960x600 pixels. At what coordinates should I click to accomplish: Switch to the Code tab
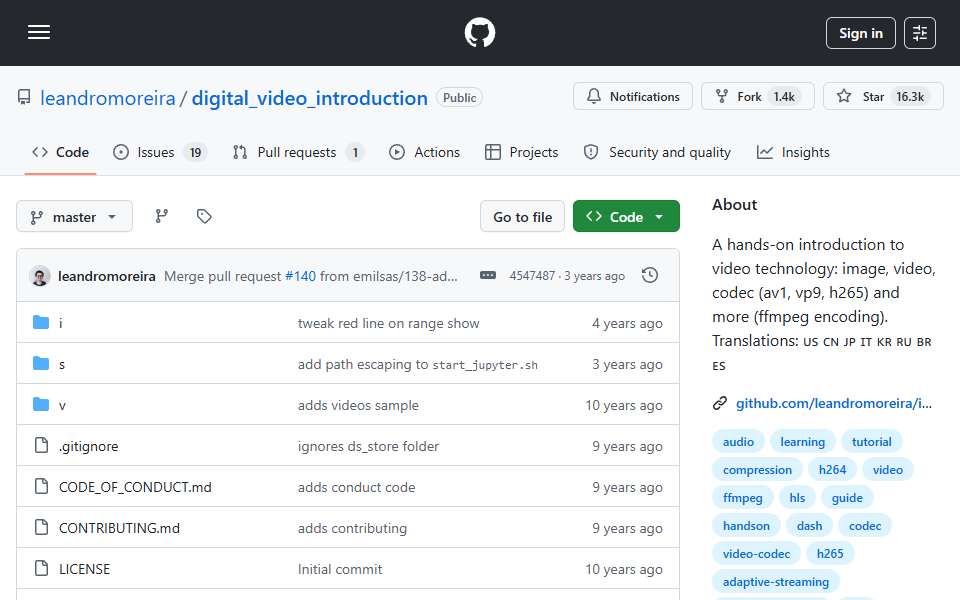(x=61, y=152)
